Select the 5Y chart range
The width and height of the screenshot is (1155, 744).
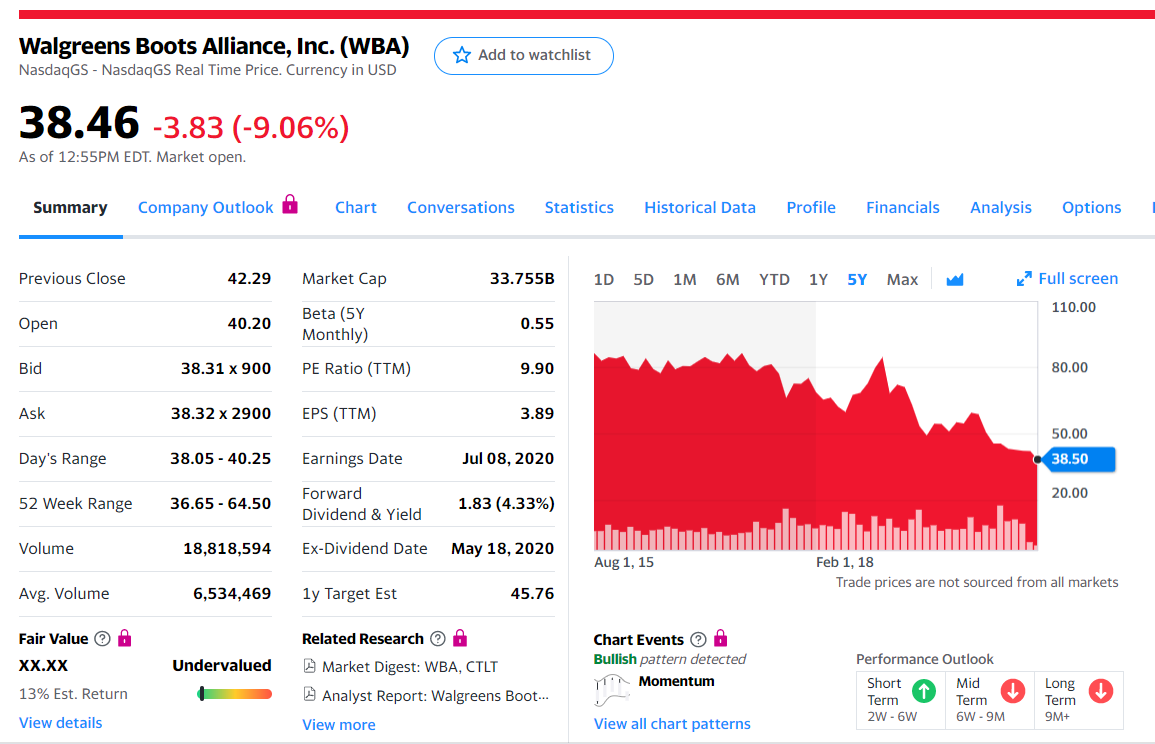point(857,279)
